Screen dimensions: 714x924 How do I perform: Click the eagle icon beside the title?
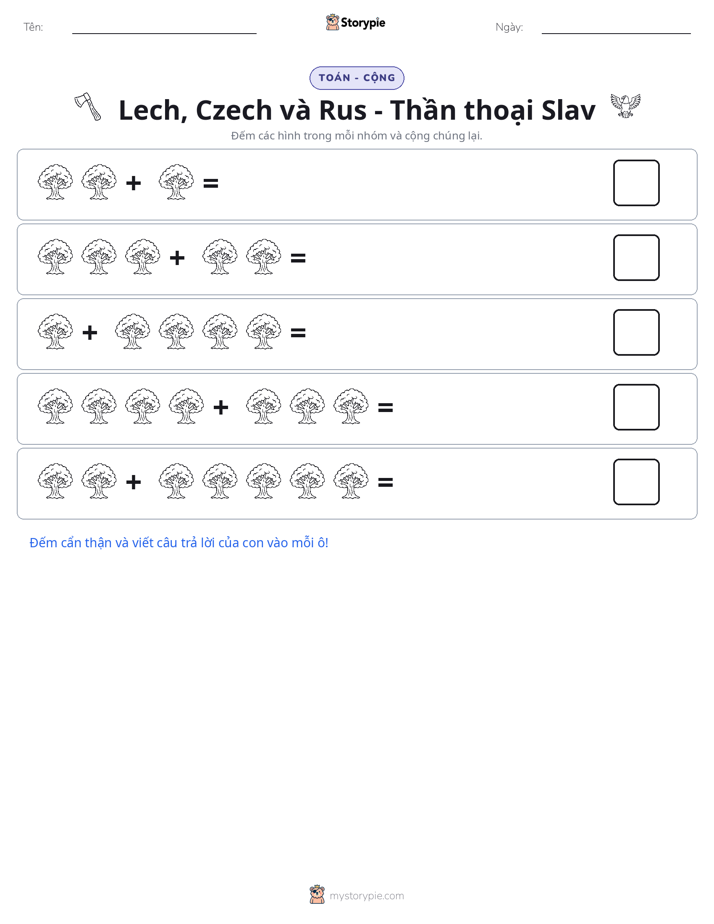626,106
